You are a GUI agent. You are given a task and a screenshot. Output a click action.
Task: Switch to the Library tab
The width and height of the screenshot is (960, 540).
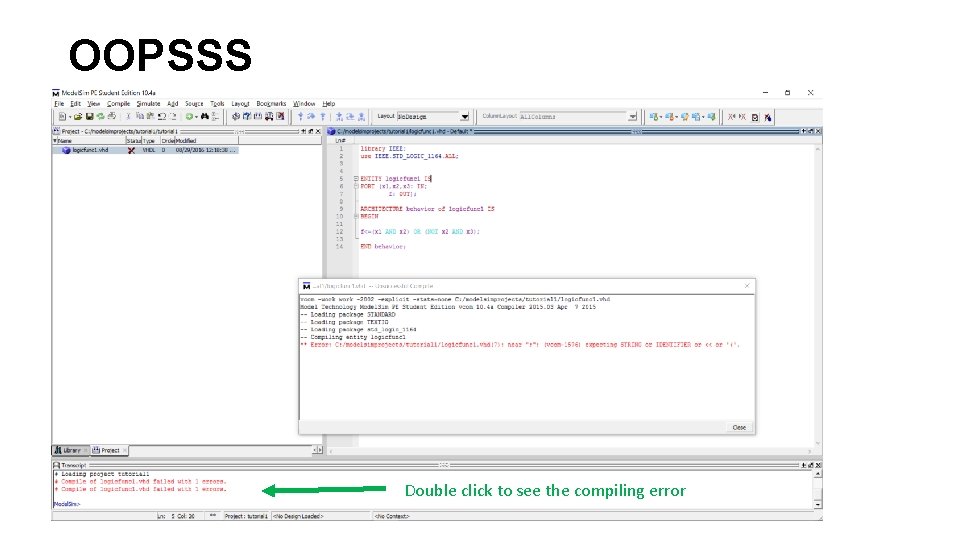pyautogui.click(x=68, y=450)
